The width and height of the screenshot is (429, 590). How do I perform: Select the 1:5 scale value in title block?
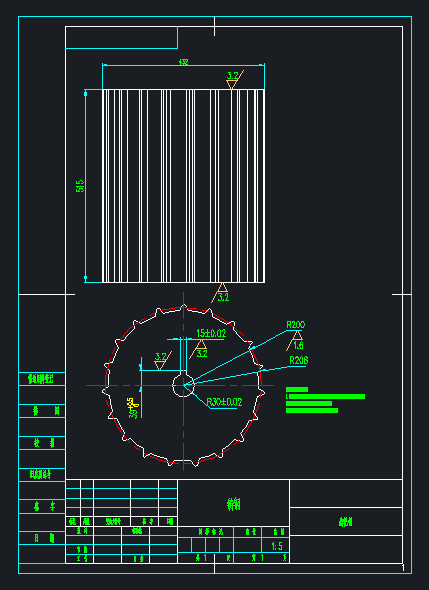pos(277,546)
